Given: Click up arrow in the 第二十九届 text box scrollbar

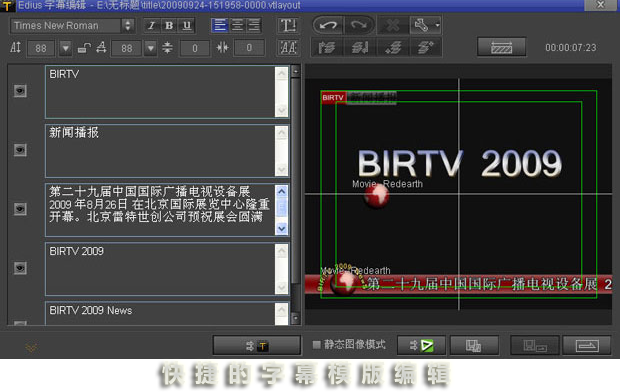Looking at the screenshot, I should [282, 191].
